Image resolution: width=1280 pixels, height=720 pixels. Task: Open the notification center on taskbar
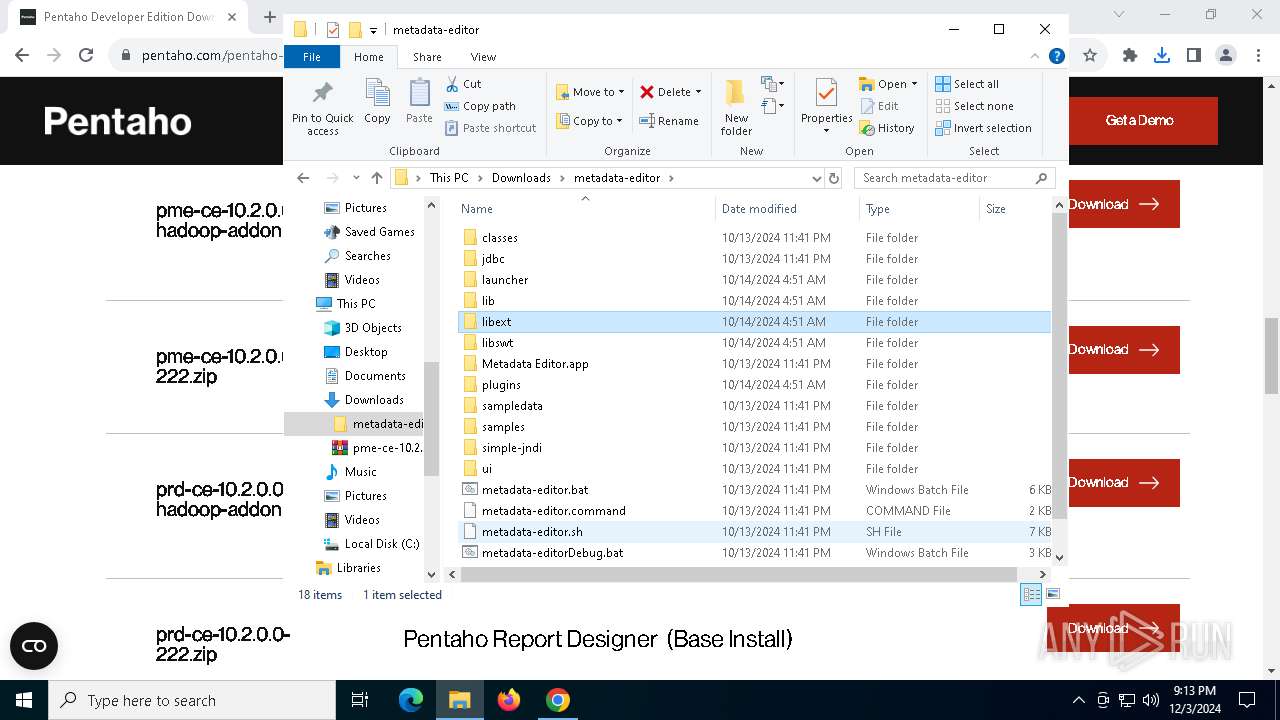(1247, 700)
